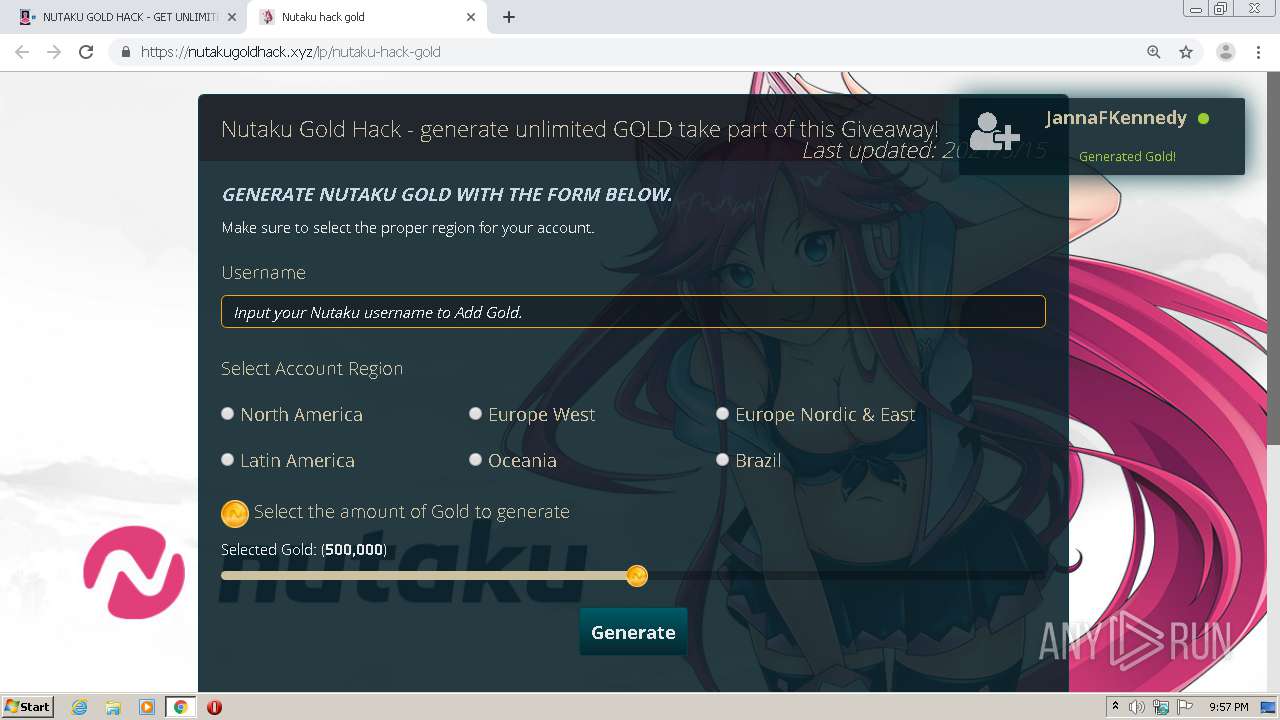Minimize the browser window
This screenshot has height=720, width=1280.
coord(1195,8)
